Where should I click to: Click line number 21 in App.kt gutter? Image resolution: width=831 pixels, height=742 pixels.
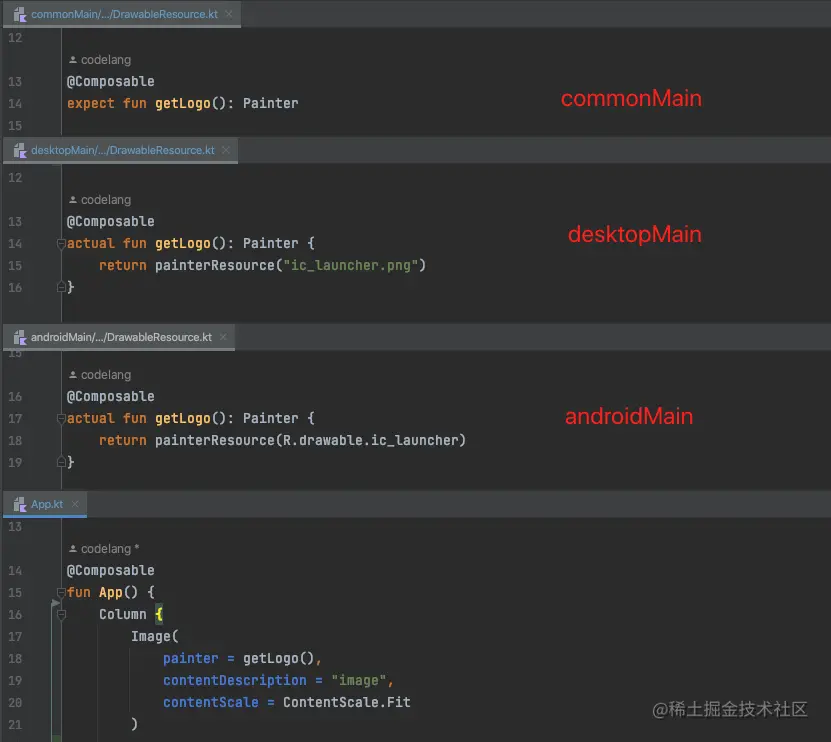15,725
